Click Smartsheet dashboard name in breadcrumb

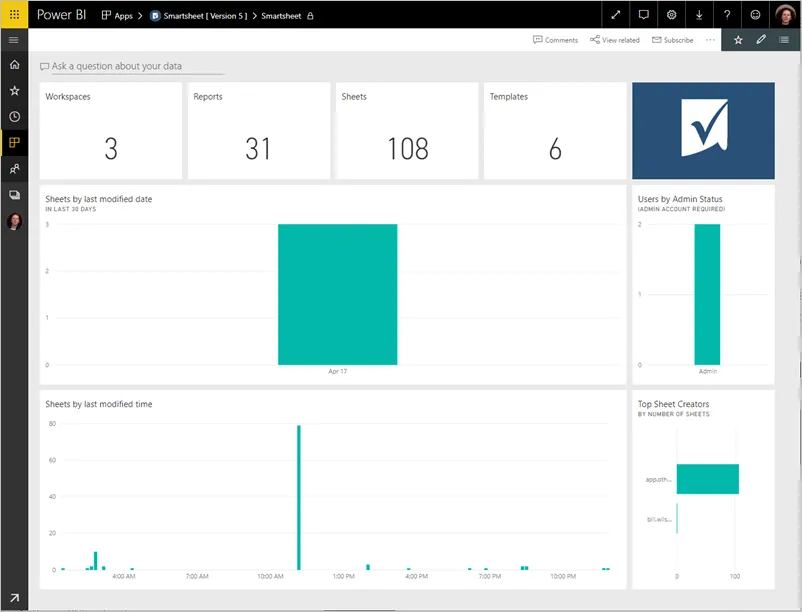pyautogui.click(x=281, y=16)
